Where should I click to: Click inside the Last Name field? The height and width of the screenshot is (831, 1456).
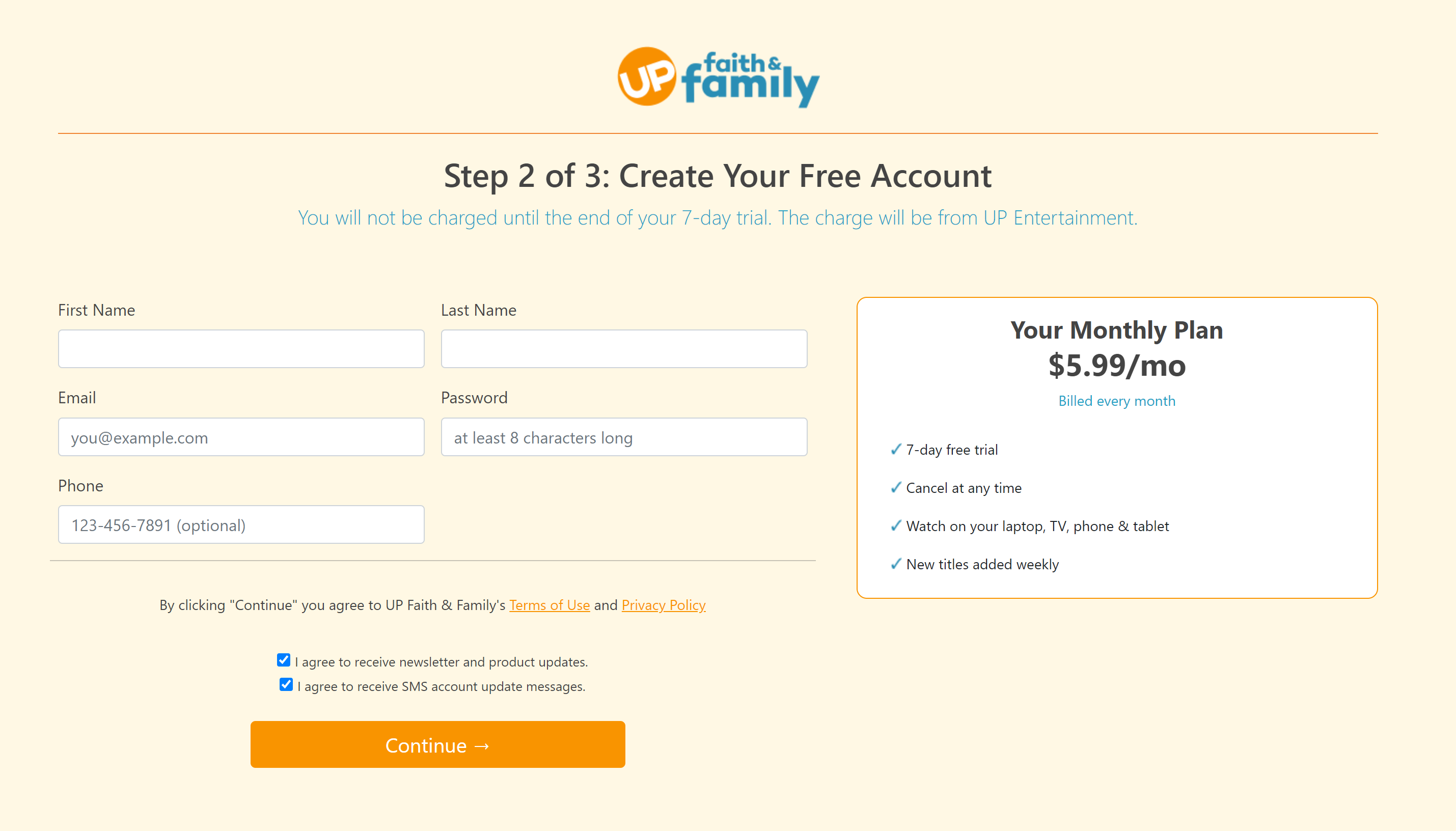click(623, 348)
